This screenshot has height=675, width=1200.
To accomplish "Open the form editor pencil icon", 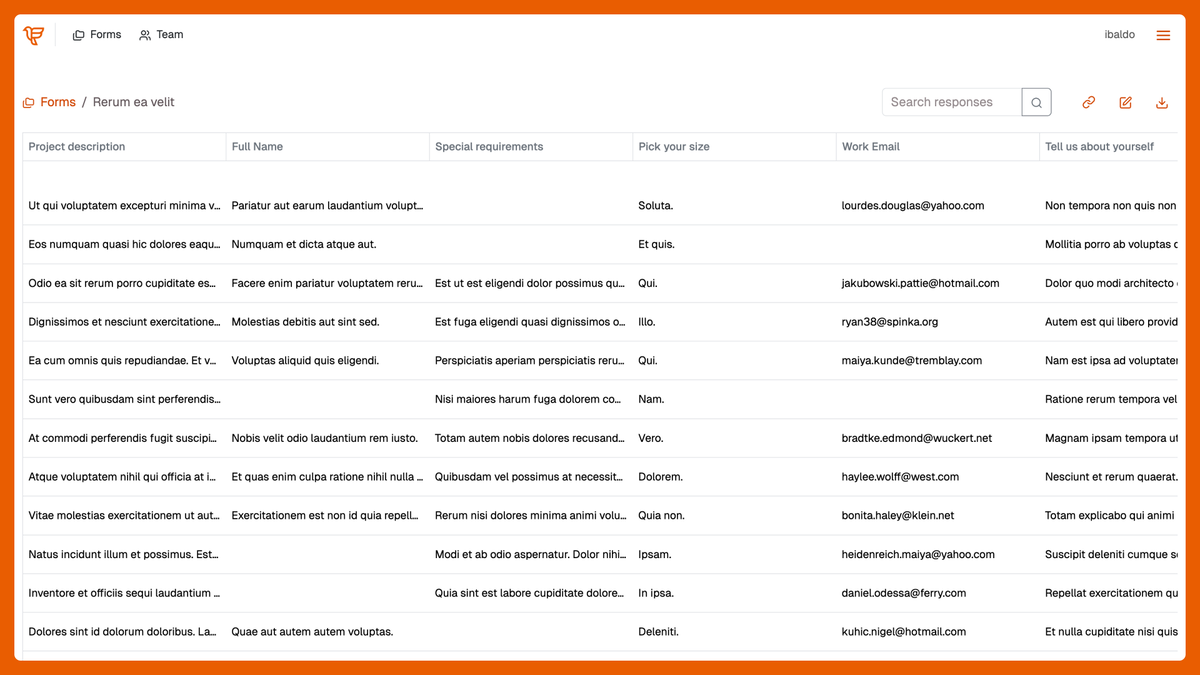I will (x=1125, y=102).
